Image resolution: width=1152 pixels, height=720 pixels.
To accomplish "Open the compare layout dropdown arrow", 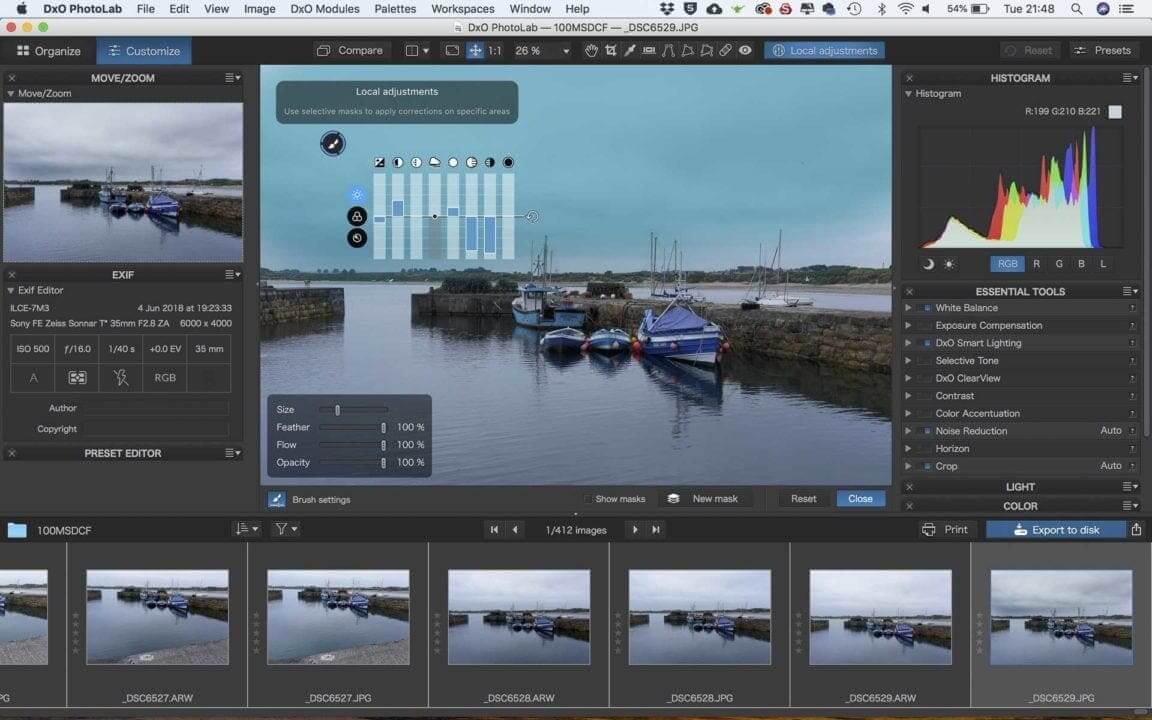I will click(x=425, y=51).
